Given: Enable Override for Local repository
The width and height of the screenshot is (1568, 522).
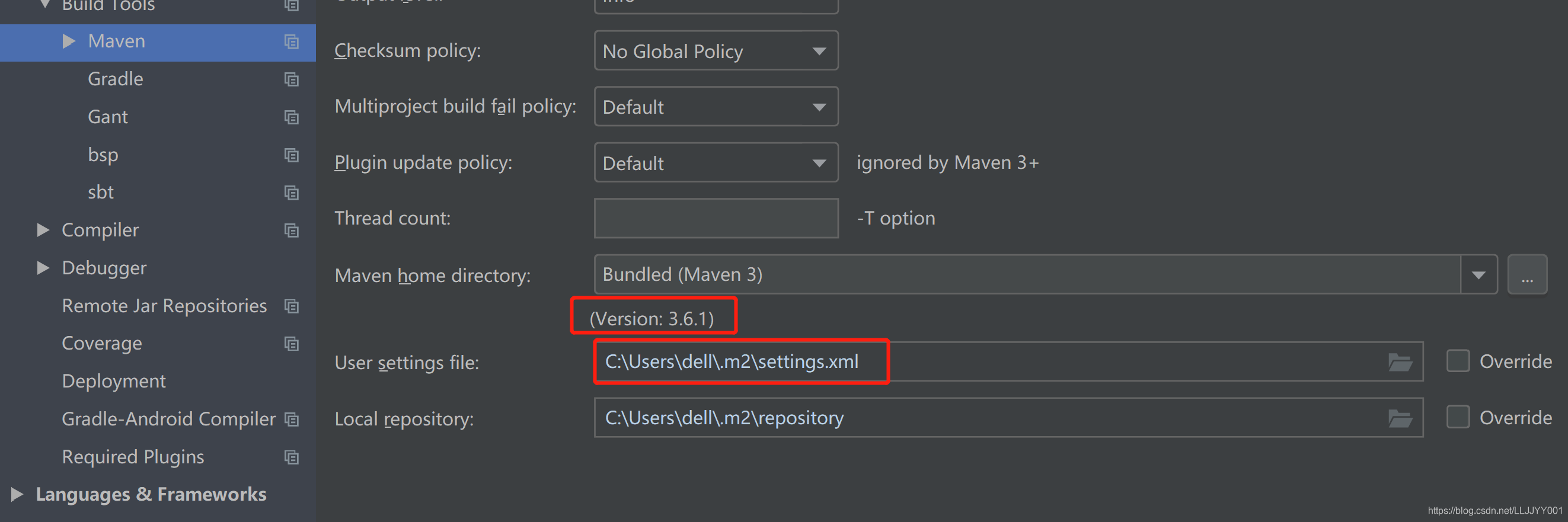Looking at the screenshot, I should pyautogui.click(x=1458, y=417).
